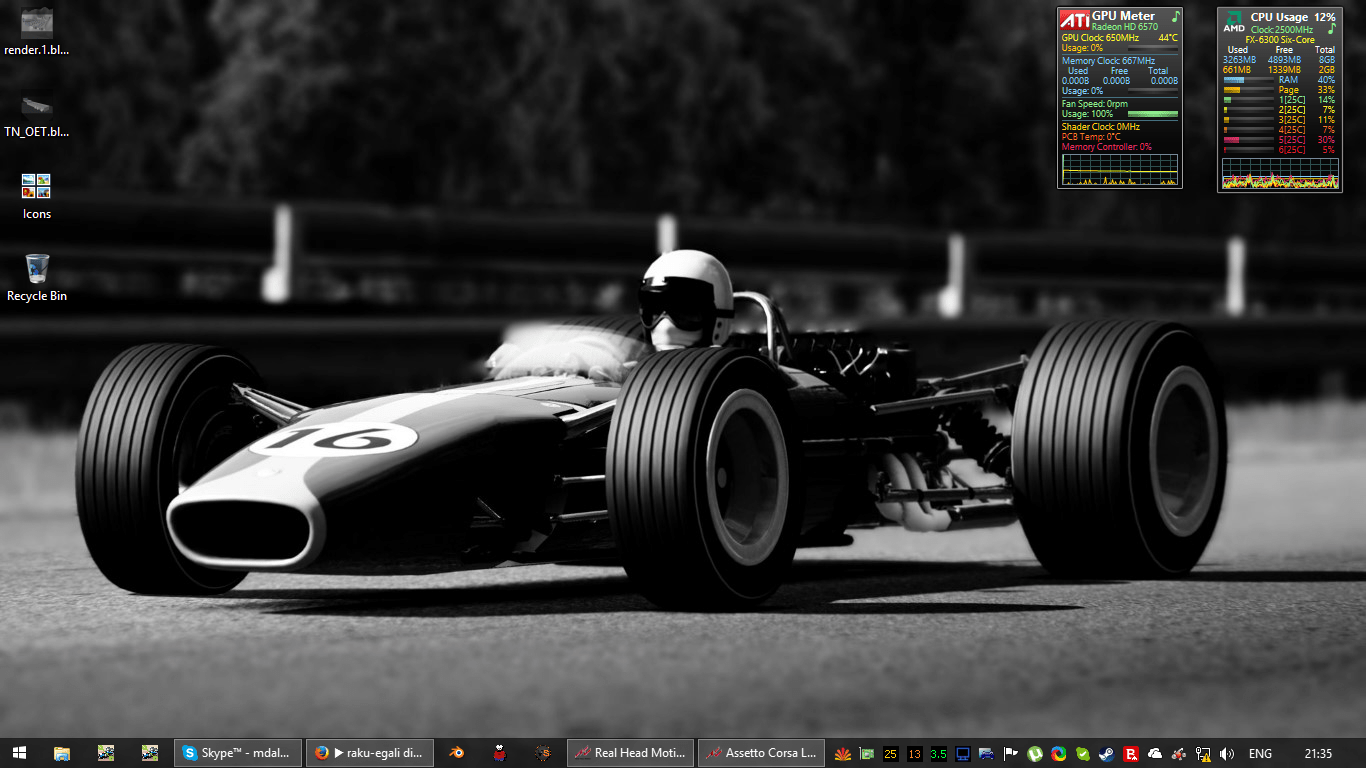Select the Recycle Bin desktop icon
Image resolution: width=1366 pixels, height=768 pixels.
click(x=37, y=278)
